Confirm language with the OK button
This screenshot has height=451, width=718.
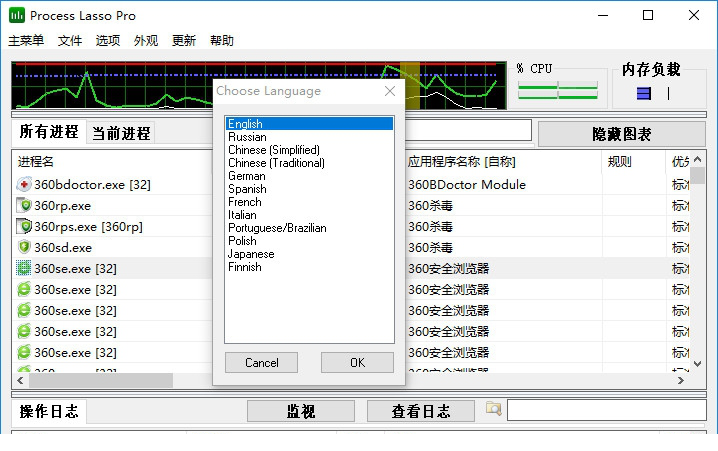(x=357, y=363)
